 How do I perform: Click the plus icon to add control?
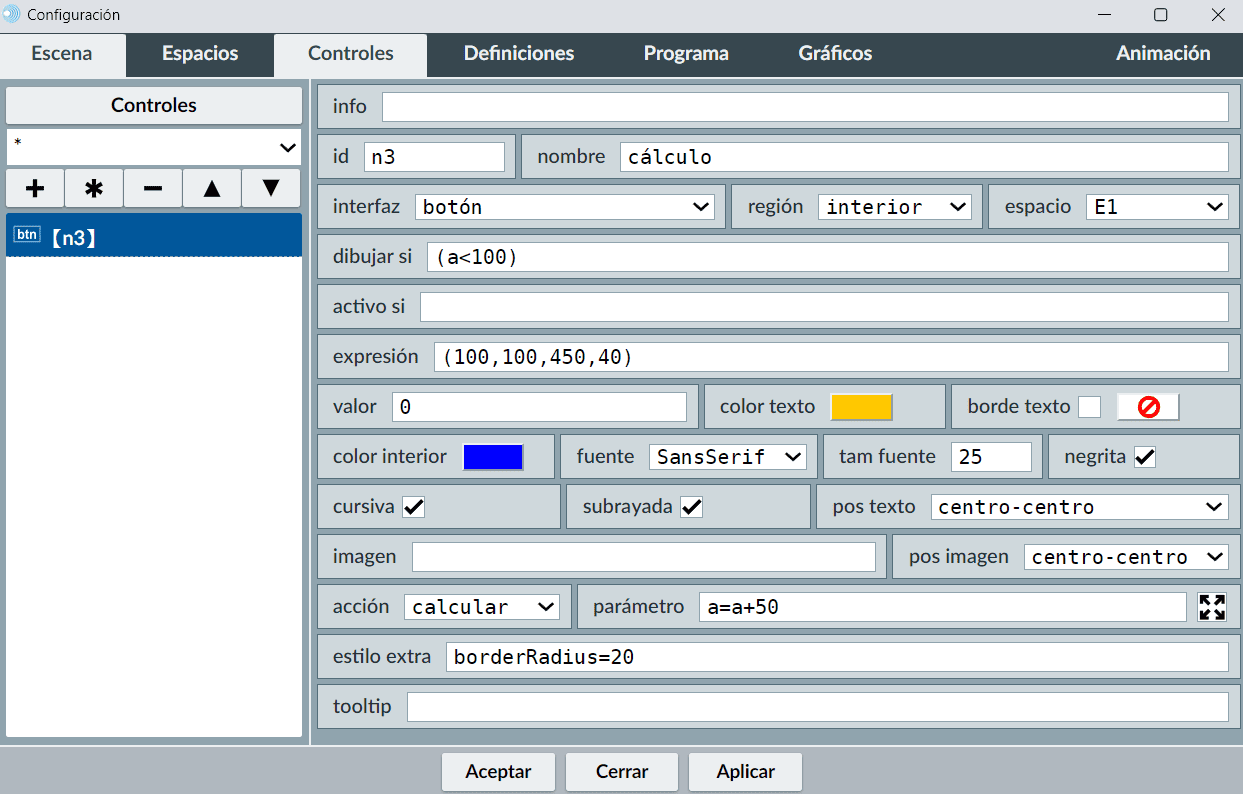click(35, 188)
